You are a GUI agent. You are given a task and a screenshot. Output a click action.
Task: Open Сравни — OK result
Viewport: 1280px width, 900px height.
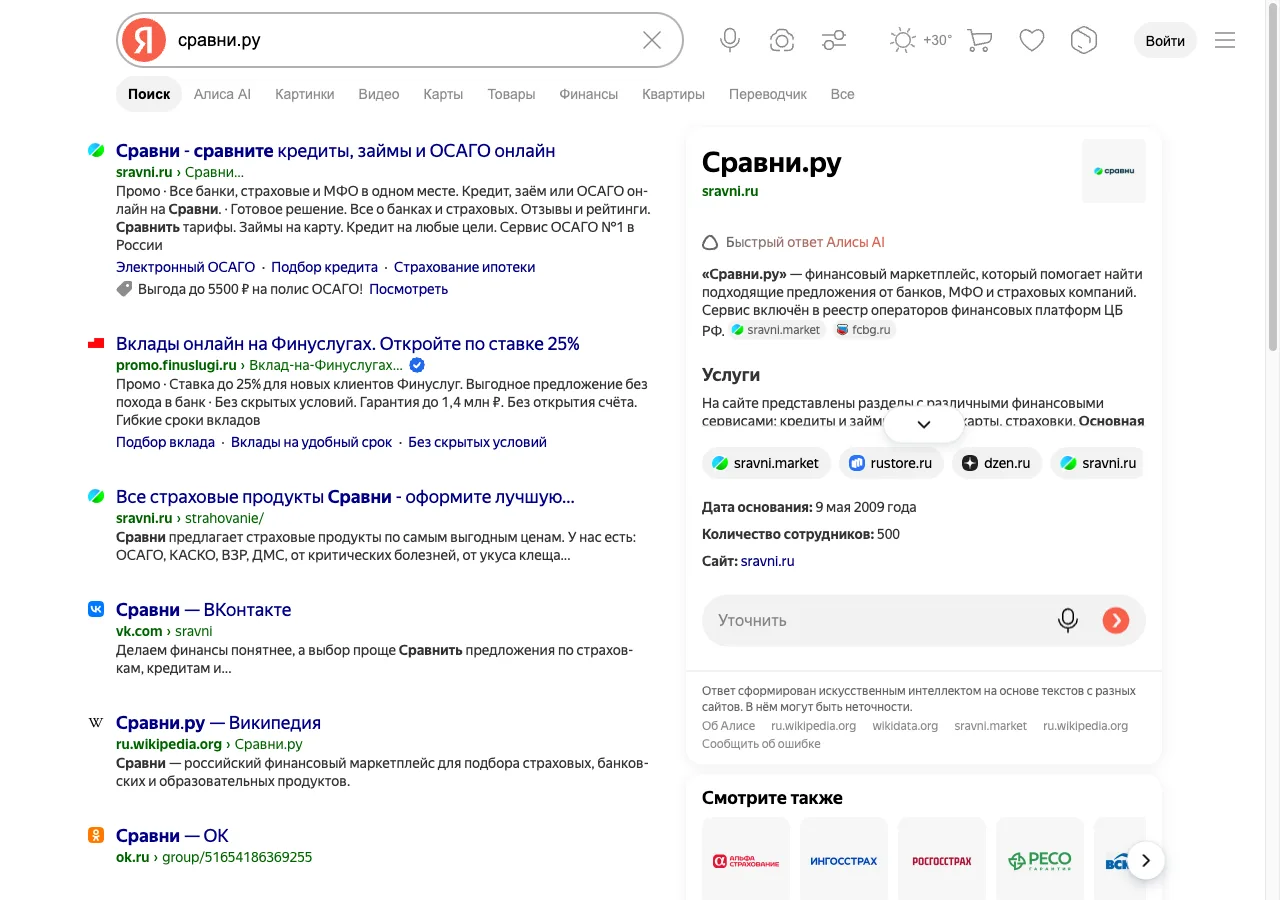pyautogui.click(x=172, y=836)
